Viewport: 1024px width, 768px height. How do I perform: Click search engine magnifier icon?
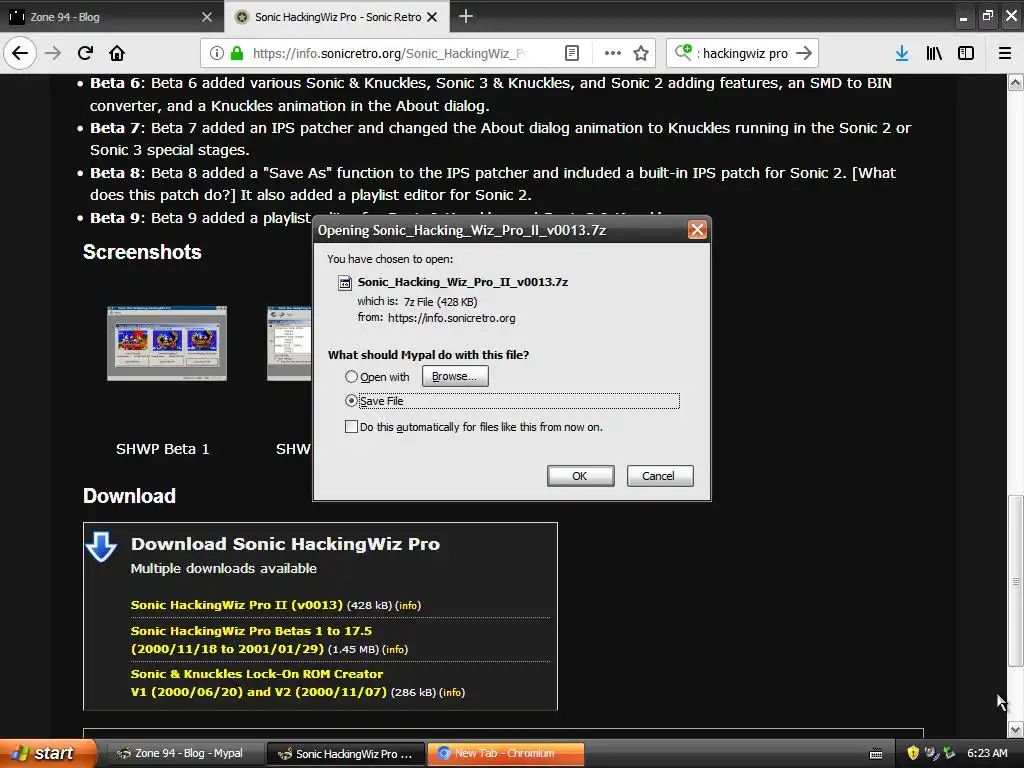click(x=683, y=52)
